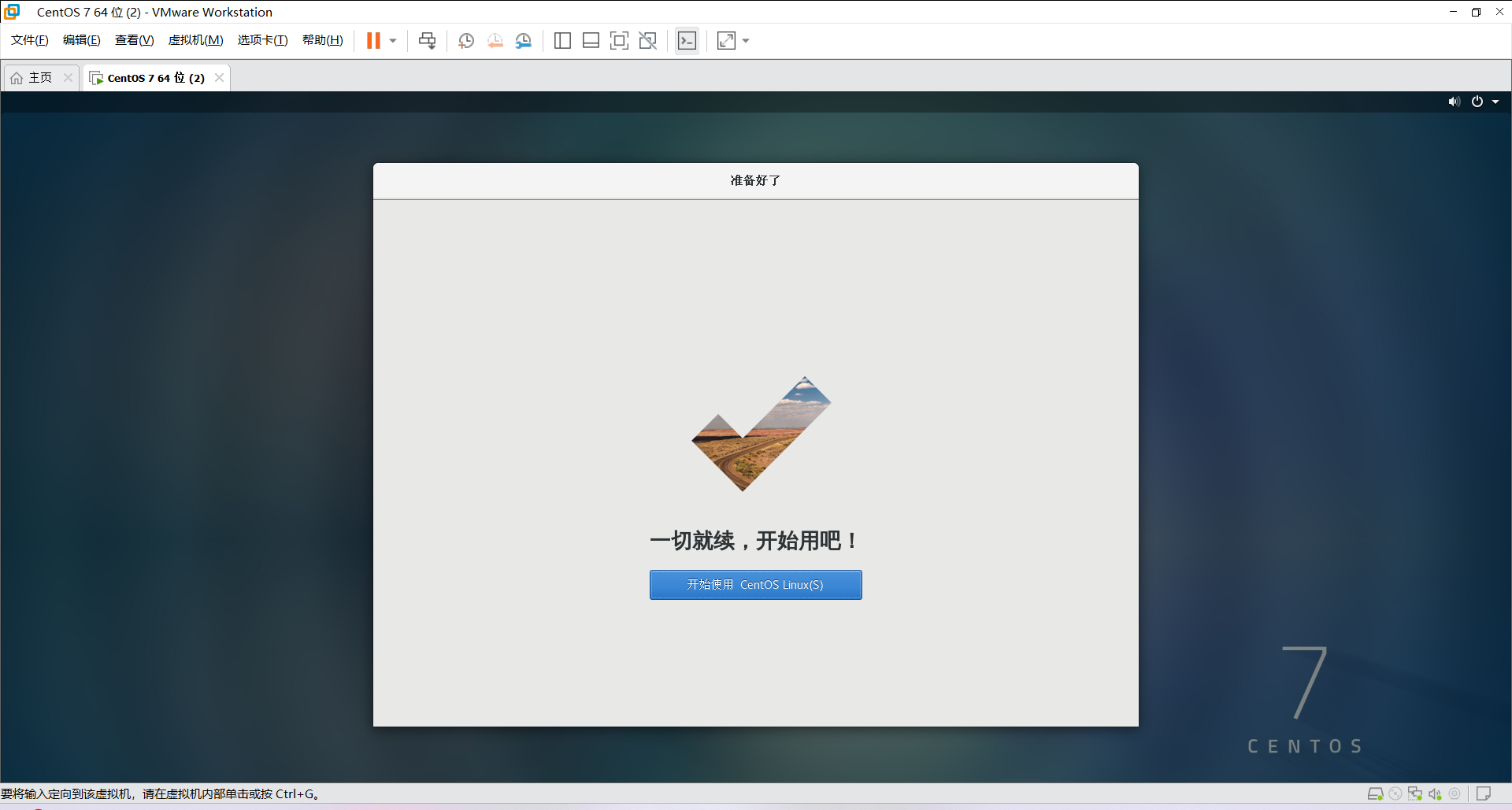Click the network adapter status icon
Image resolution: width=1512 pixels, height=810 pixels.
point(1416,793)
